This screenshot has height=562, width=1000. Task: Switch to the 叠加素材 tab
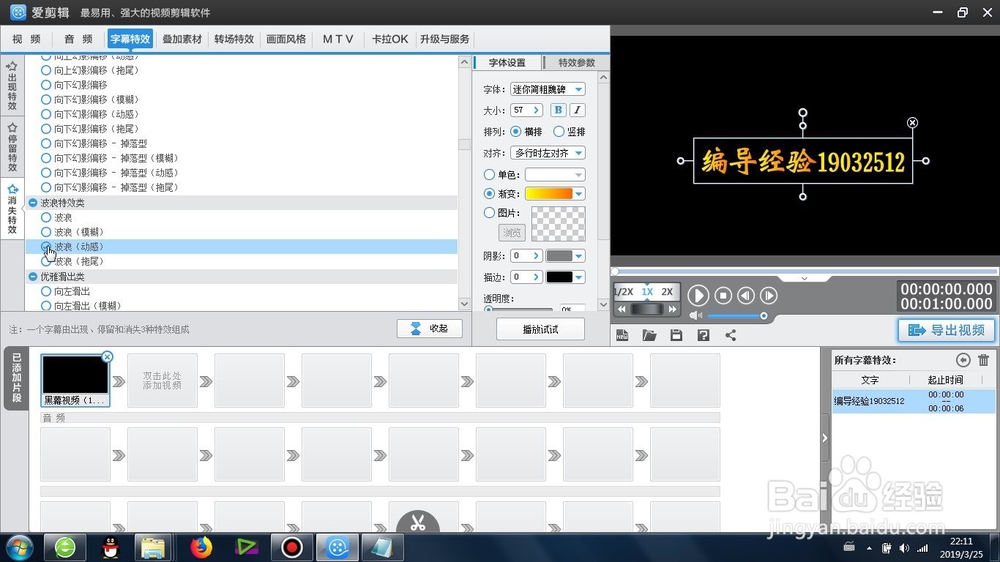[182, 39]
